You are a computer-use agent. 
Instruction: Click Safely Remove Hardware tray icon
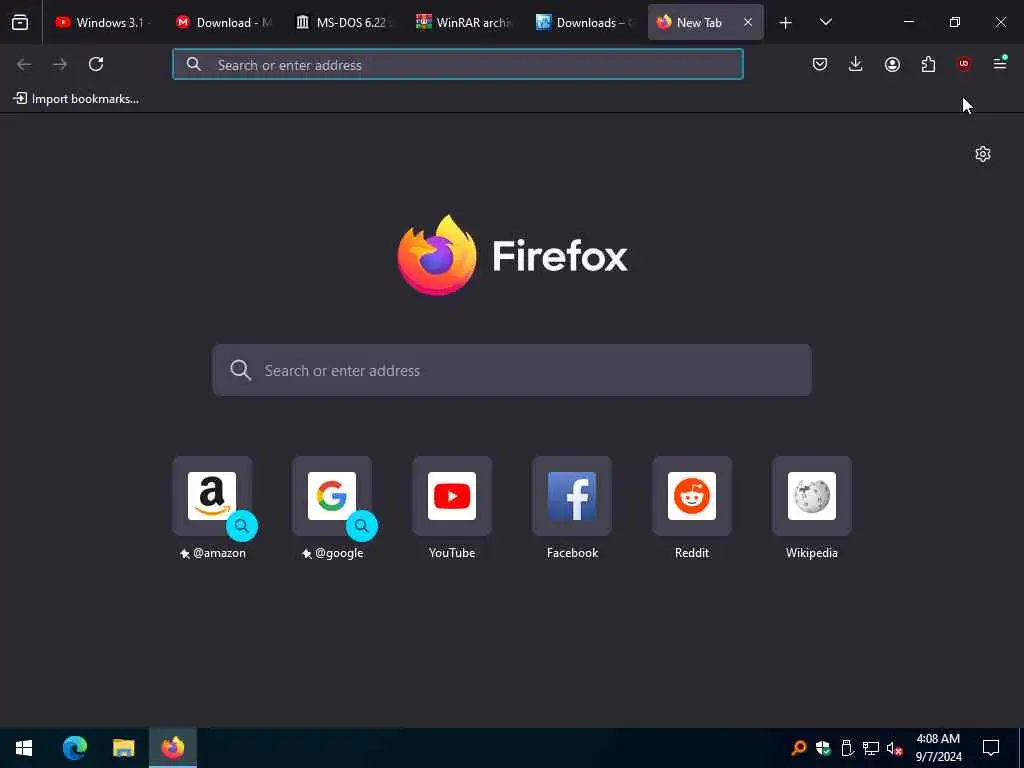tap(847, 748)
